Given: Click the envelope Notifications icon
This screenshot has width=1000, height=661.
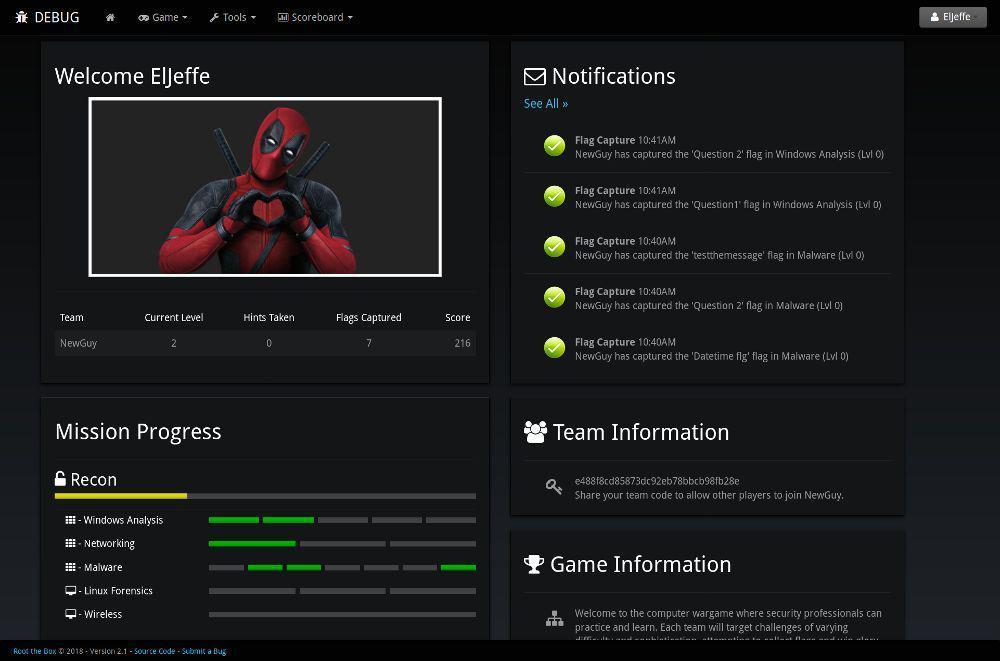Looking at the screenshot, I should point(534,77).
